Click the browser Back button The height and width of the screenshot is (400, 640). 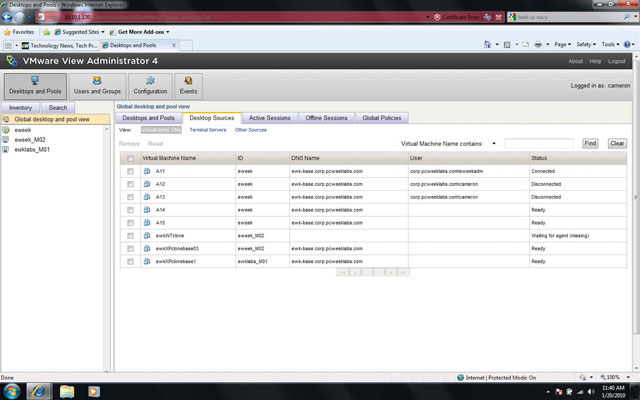click(x=7, y=17)
